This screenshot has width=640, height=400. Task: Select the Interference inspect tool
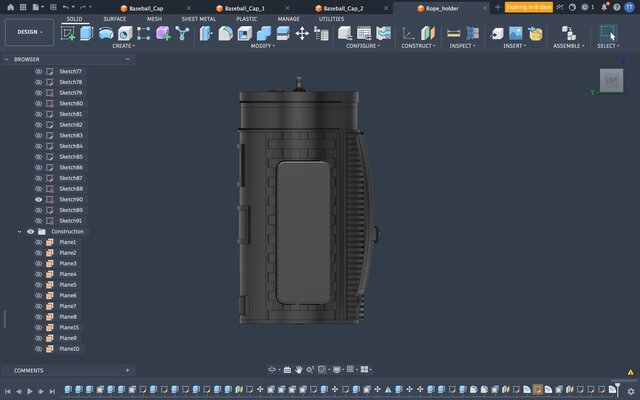point(473,33)
